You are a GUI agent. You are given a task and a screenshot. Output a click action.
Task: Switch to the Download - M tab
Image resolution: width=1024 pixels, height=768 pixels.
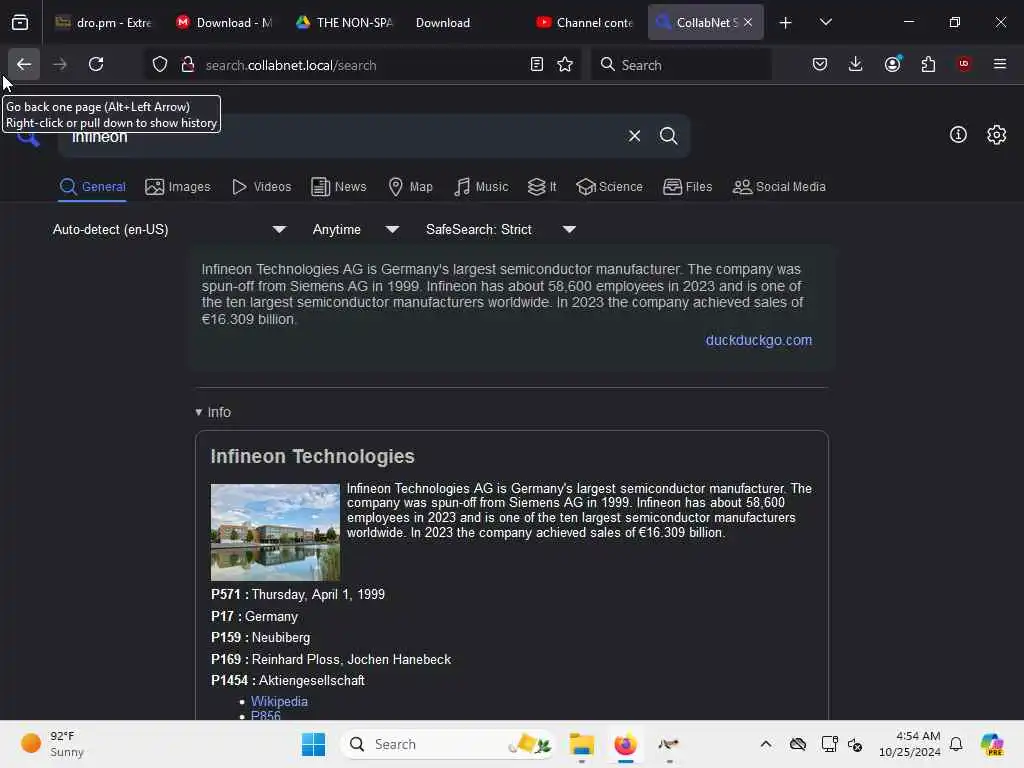click(x=224, y=23)
